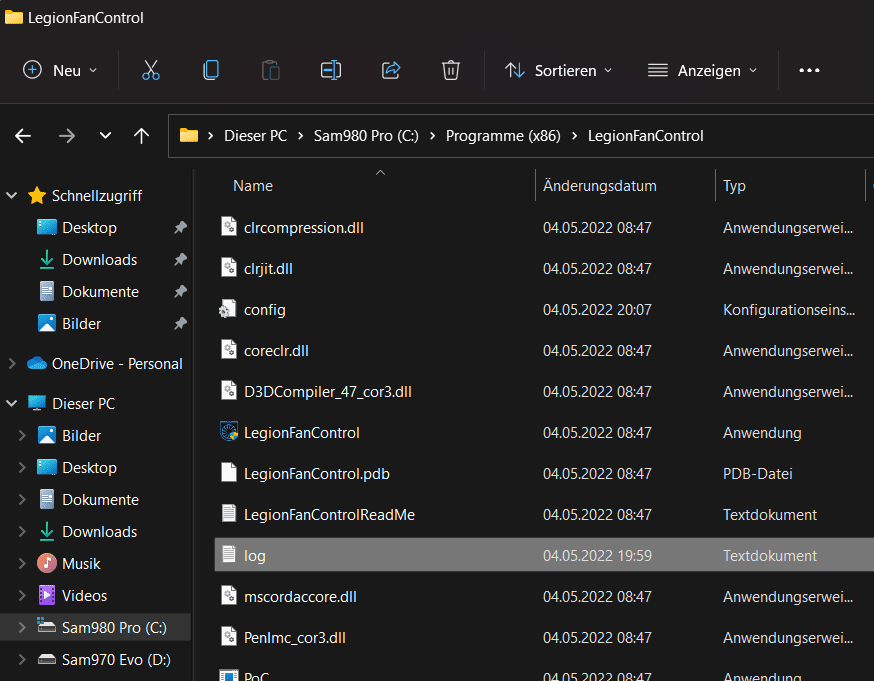Viewport: 874px width, 681px height.
Task: Select Downloads under Schnellzugriff
Action: click(x=99, y=260)
